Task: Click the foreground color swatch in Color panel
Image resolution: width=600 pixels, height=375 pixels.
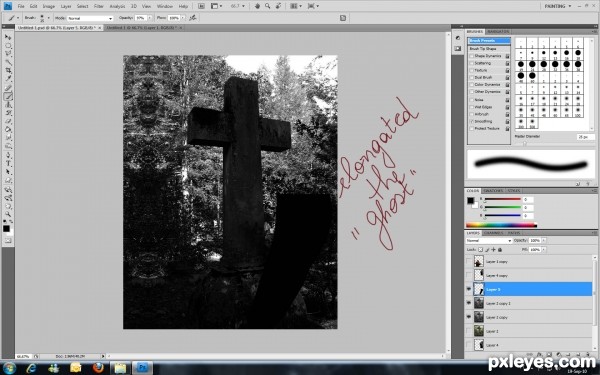Action: coord(470,201)
